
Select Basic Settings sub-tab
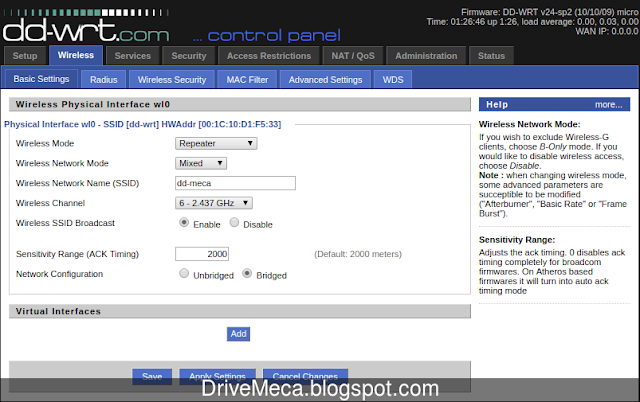point(41,79)
